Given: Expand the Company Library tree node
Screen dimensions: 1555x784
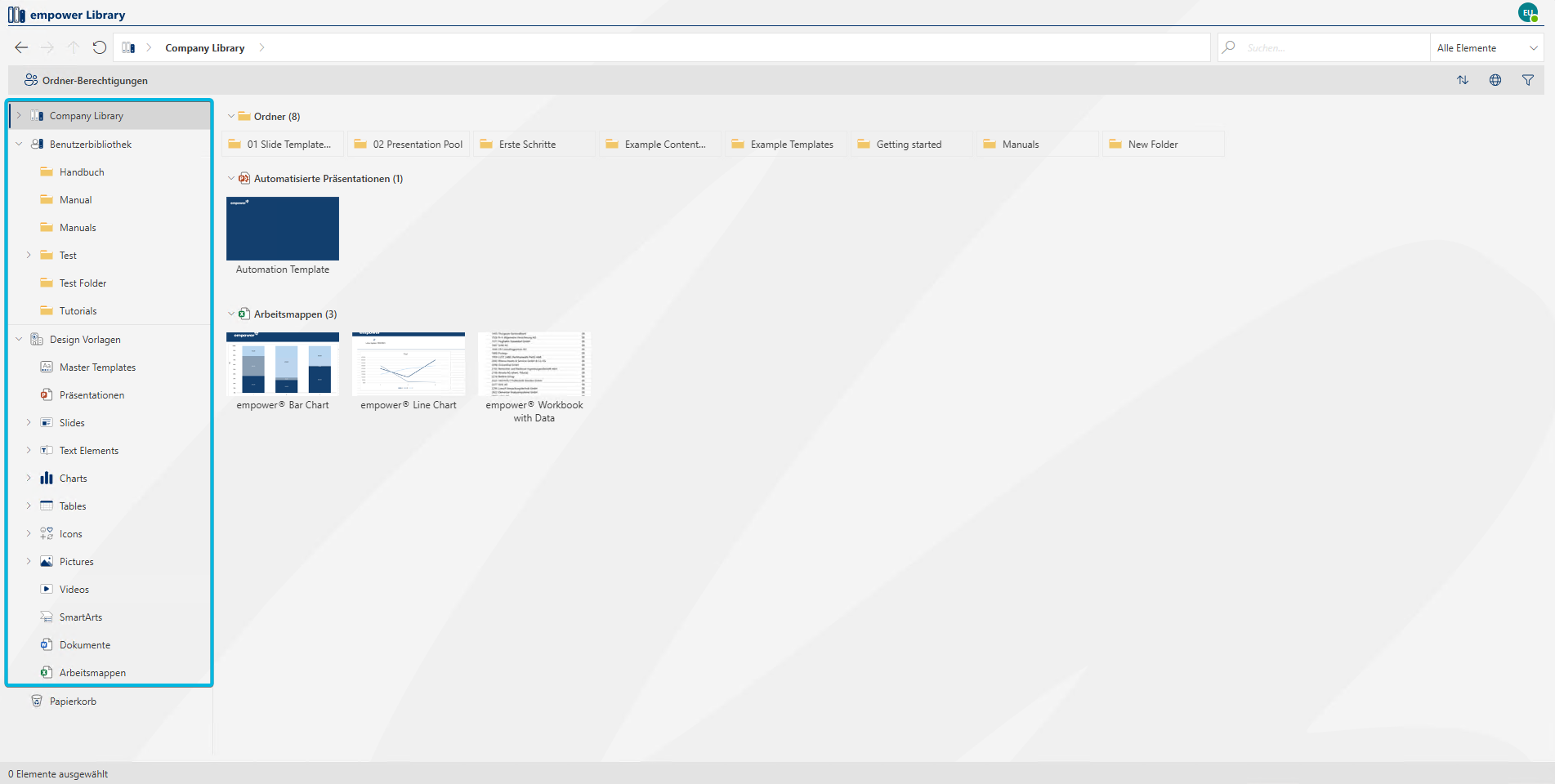Looking at the screenshot, I should (x=19, y=115).
